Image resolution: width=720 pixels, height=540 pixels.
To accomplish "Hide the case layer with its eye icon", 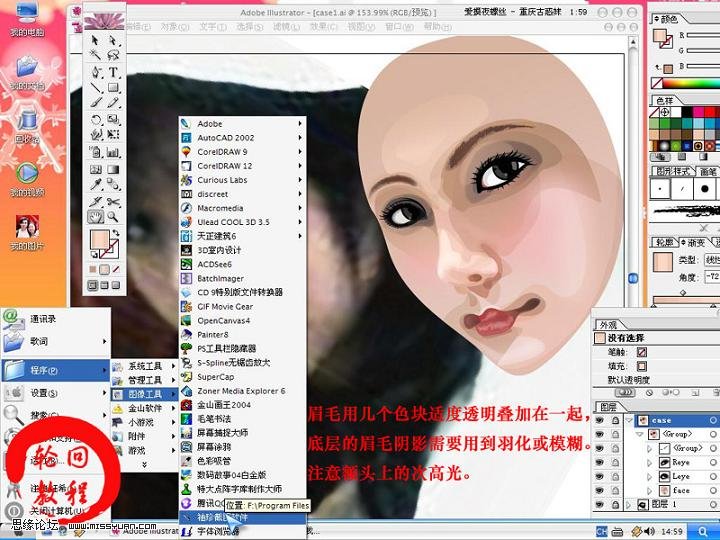I will (x=599, y=420).
